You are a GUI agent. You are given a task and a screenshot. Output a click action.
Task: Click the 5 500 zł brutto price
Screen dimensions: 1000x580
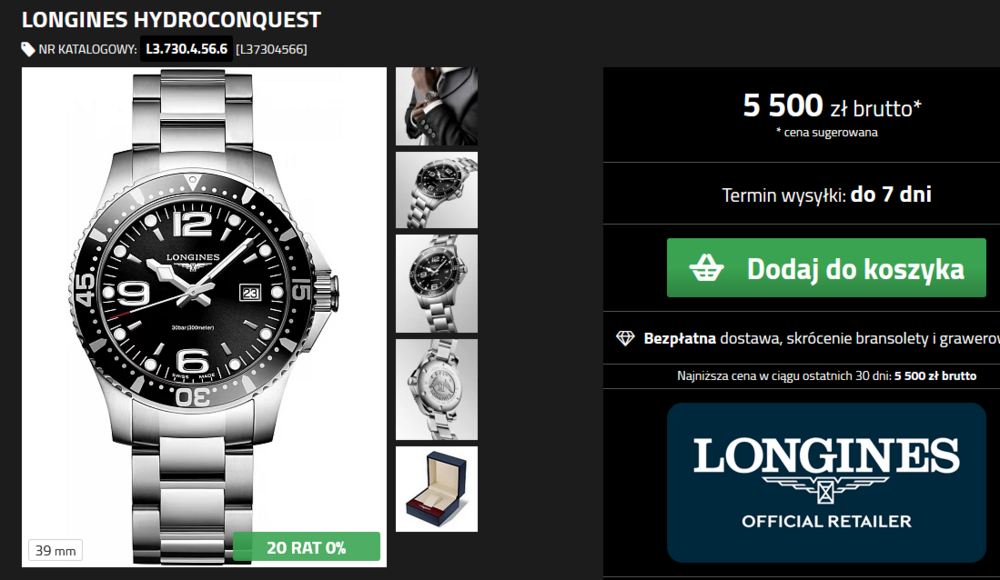832,106
